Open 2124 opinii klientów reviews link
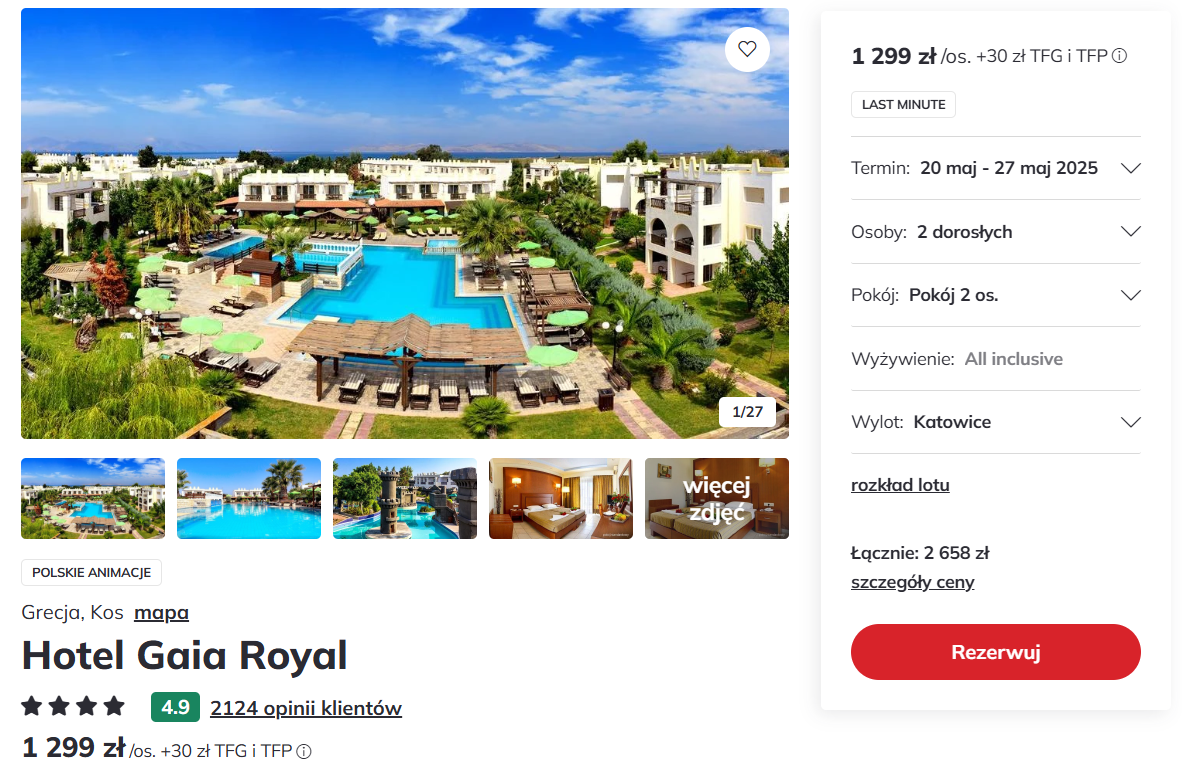1182x760 pixels. point(306,708)
